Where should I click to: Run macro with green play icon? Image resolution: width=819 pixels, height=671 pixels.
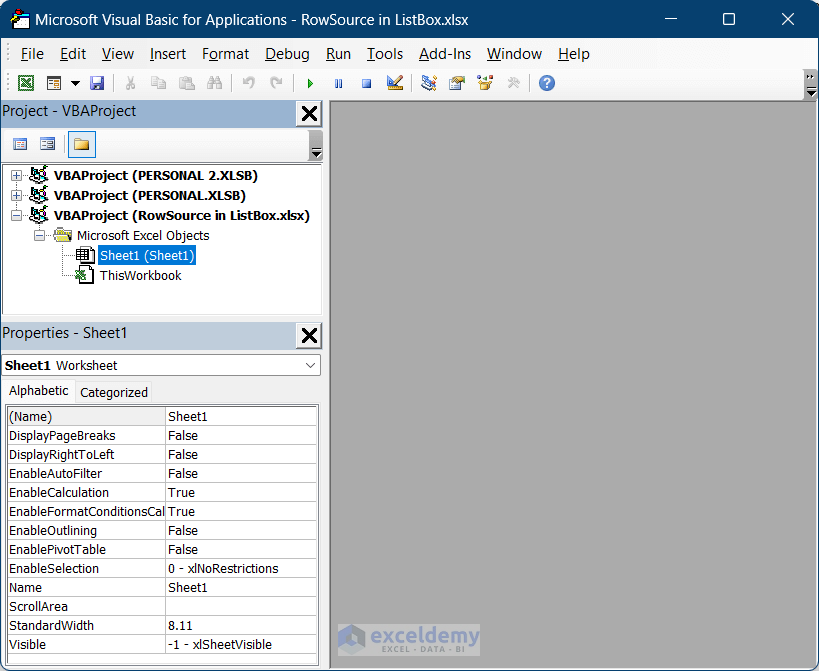coord(310,84)
